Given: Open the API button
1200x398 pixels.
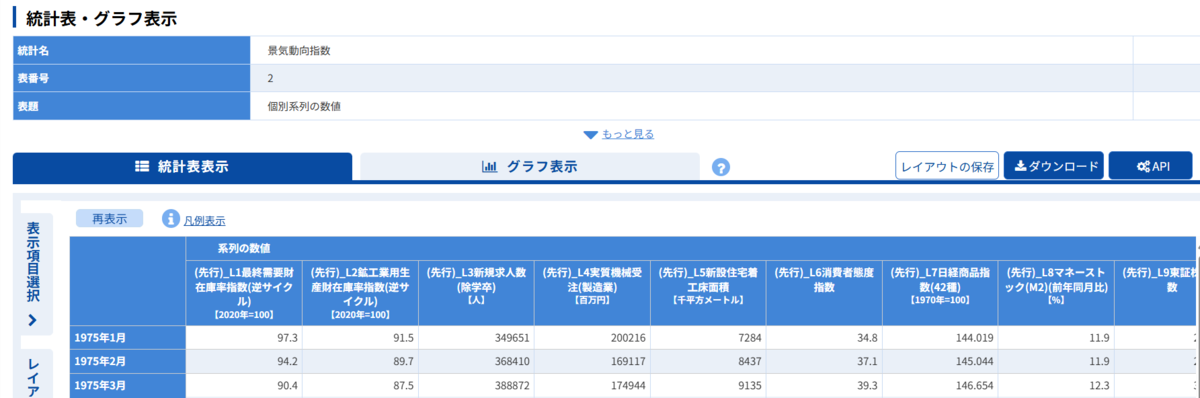Looking at the screenshot, I should (1151, 166).
